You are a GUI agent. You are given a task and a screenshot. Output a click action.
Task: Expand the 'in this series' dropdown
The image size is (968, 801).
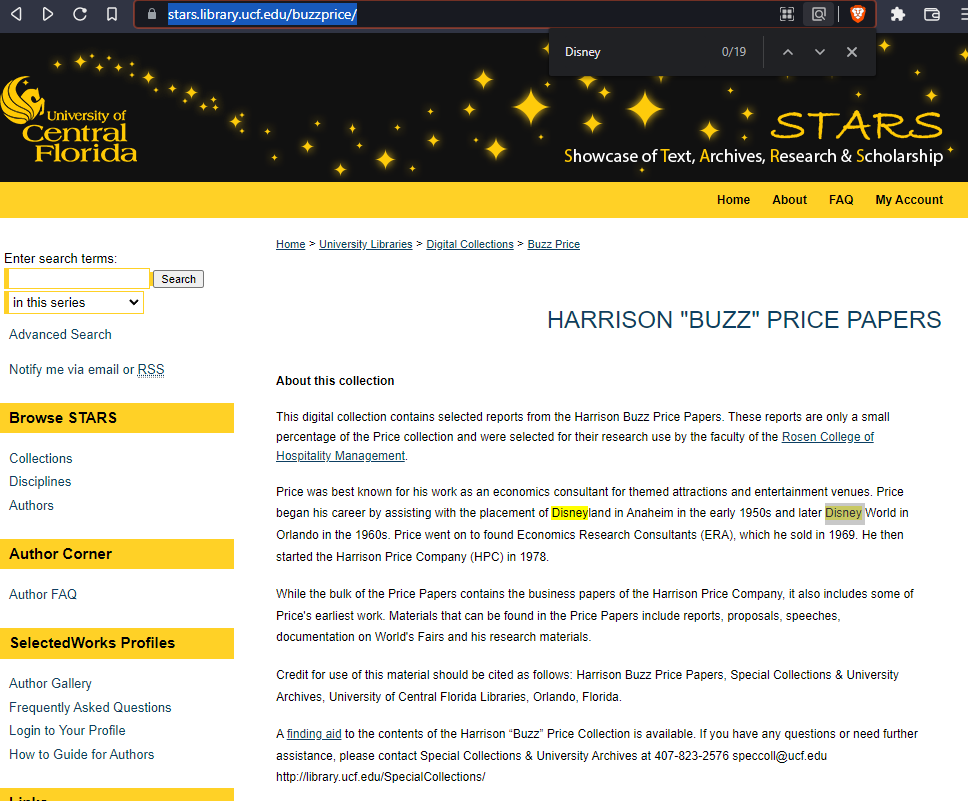76,302
